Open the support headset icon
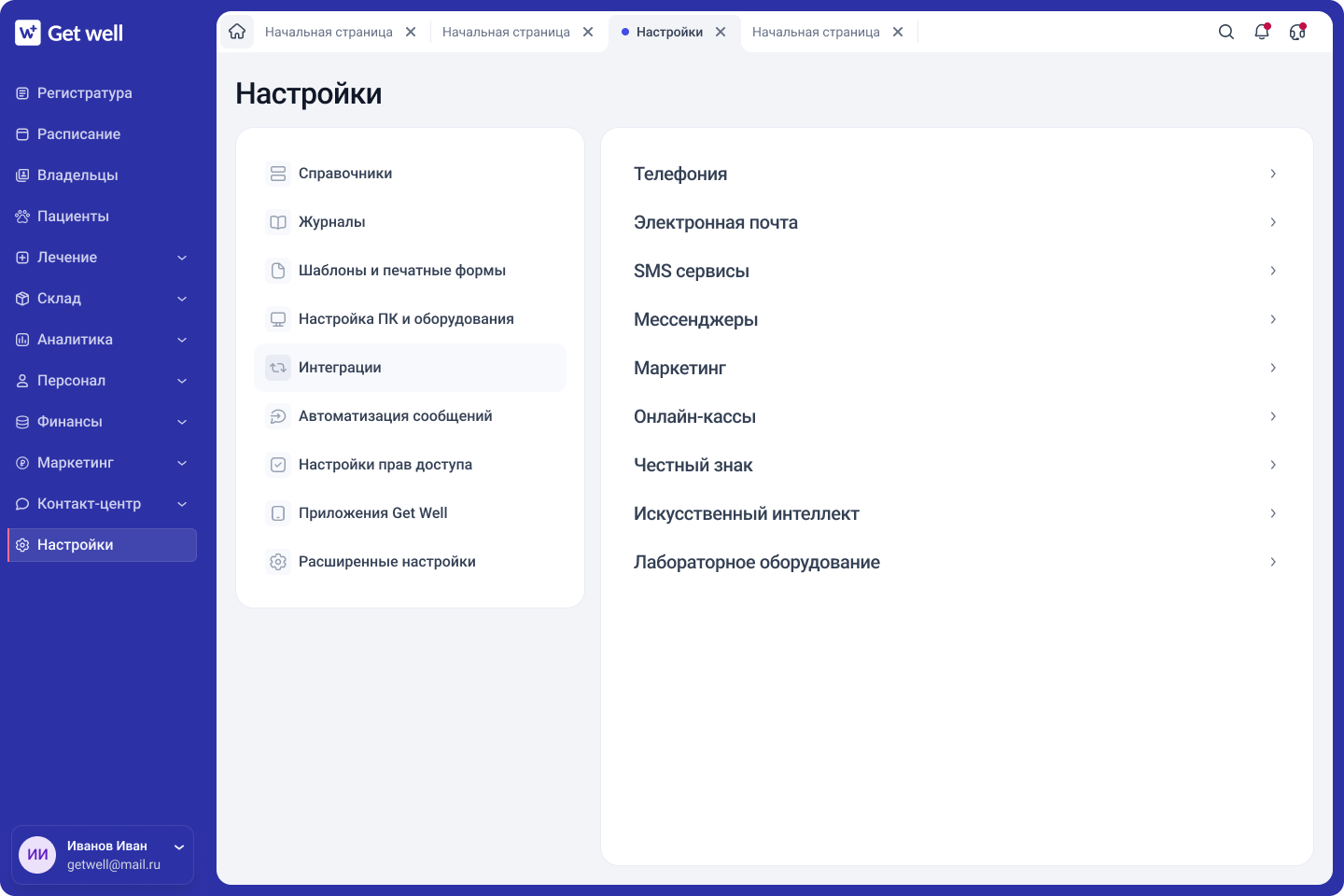This screenshot has height=896, width=1344. coord(1297,32)
